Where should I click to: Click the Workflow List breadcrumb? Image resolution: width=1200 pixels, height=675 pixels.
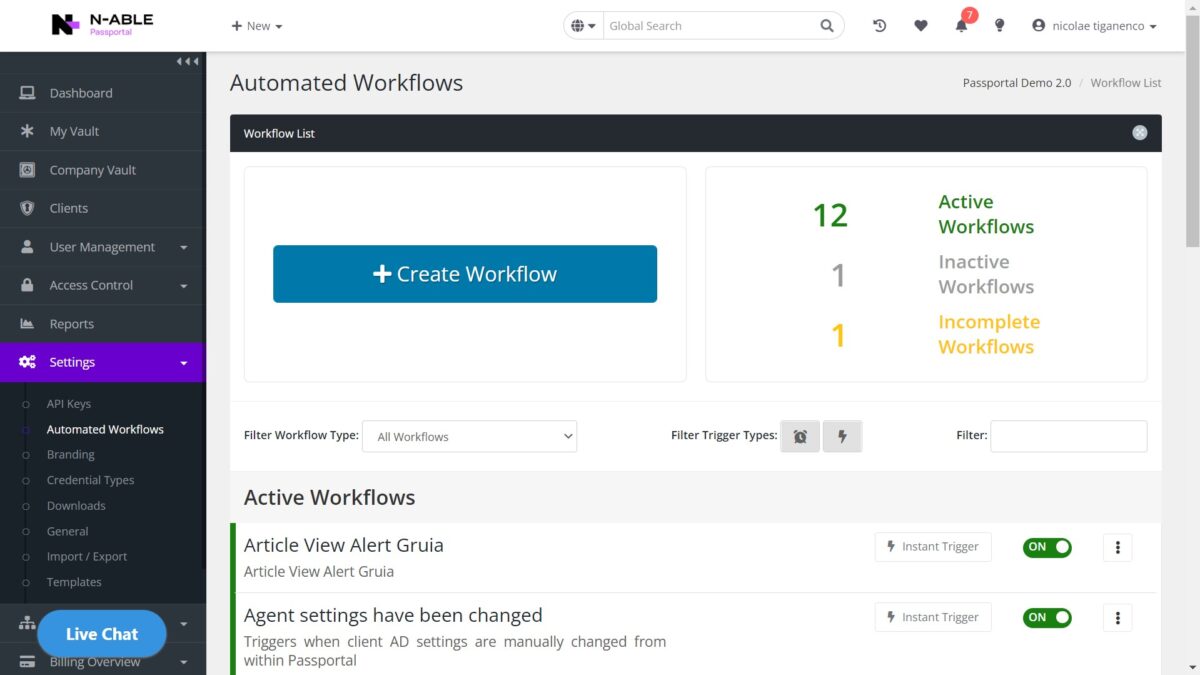[x=1126, y=83]
